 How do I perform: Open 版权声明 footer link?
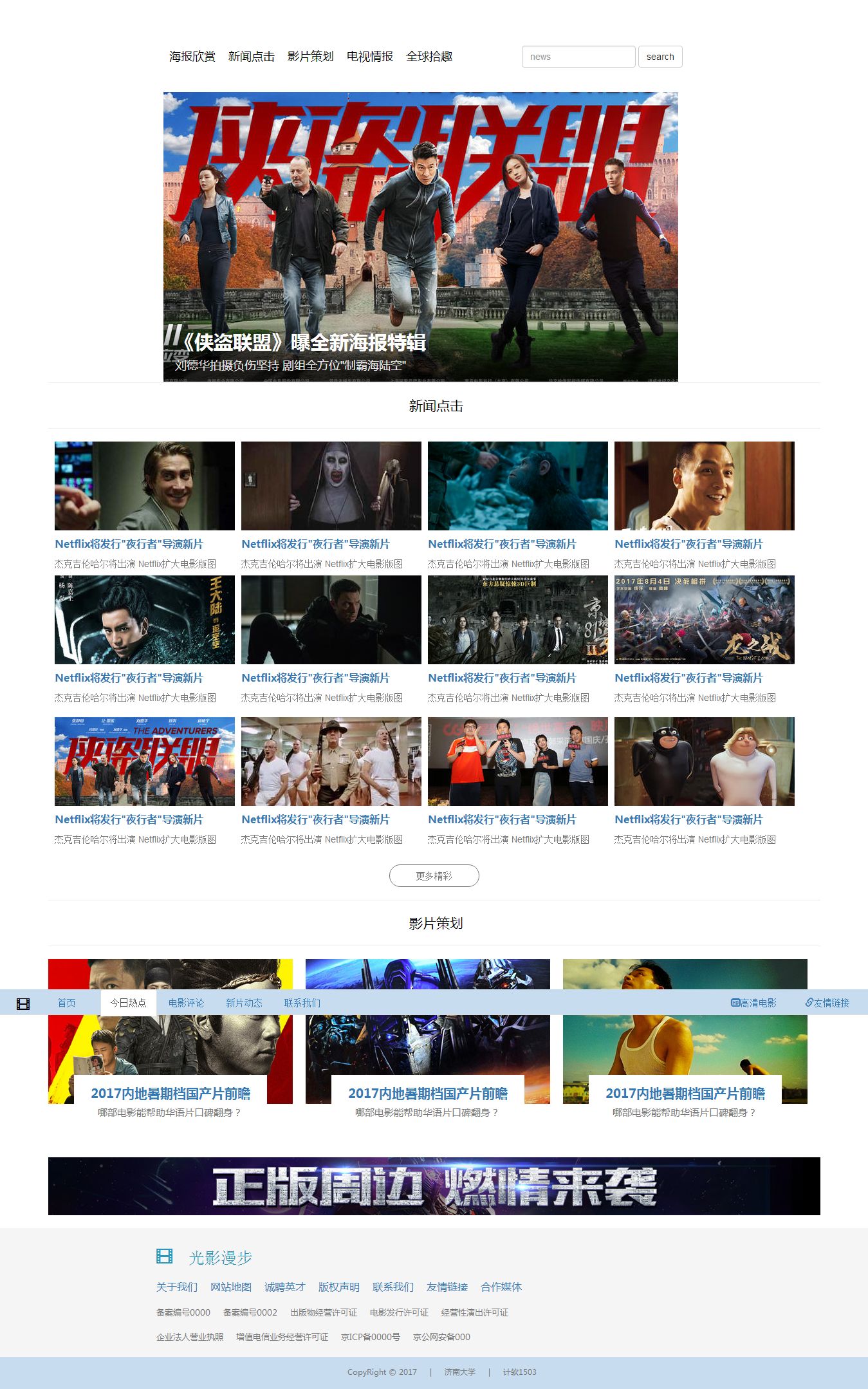click(339, 1287)
